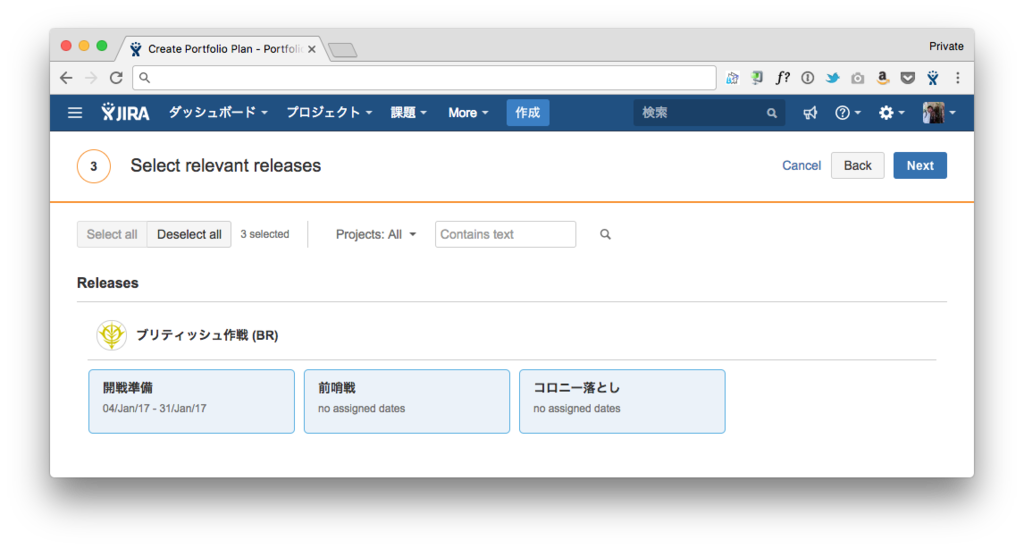Click the Twitter bird extension icon

pyautogui.click(x=833, y=78)
